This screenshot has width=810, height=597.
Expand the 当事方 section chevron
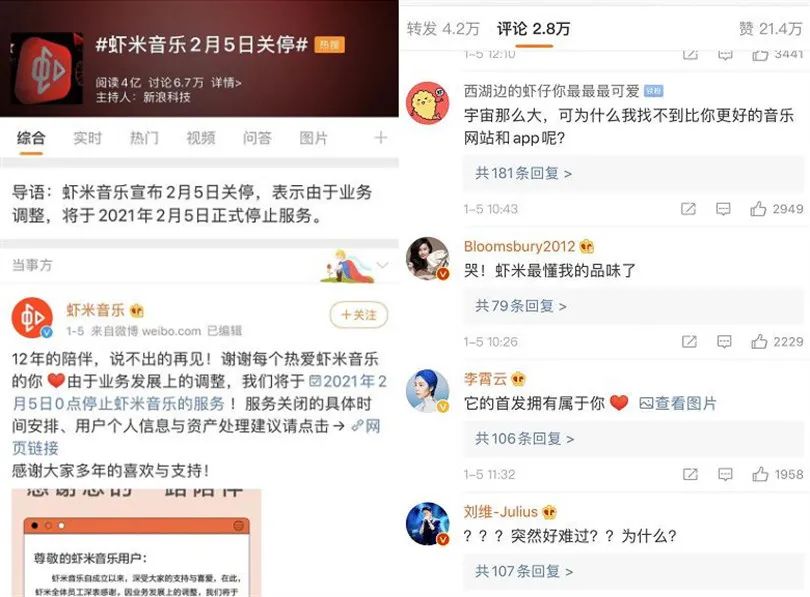click(x=383, y=265)
